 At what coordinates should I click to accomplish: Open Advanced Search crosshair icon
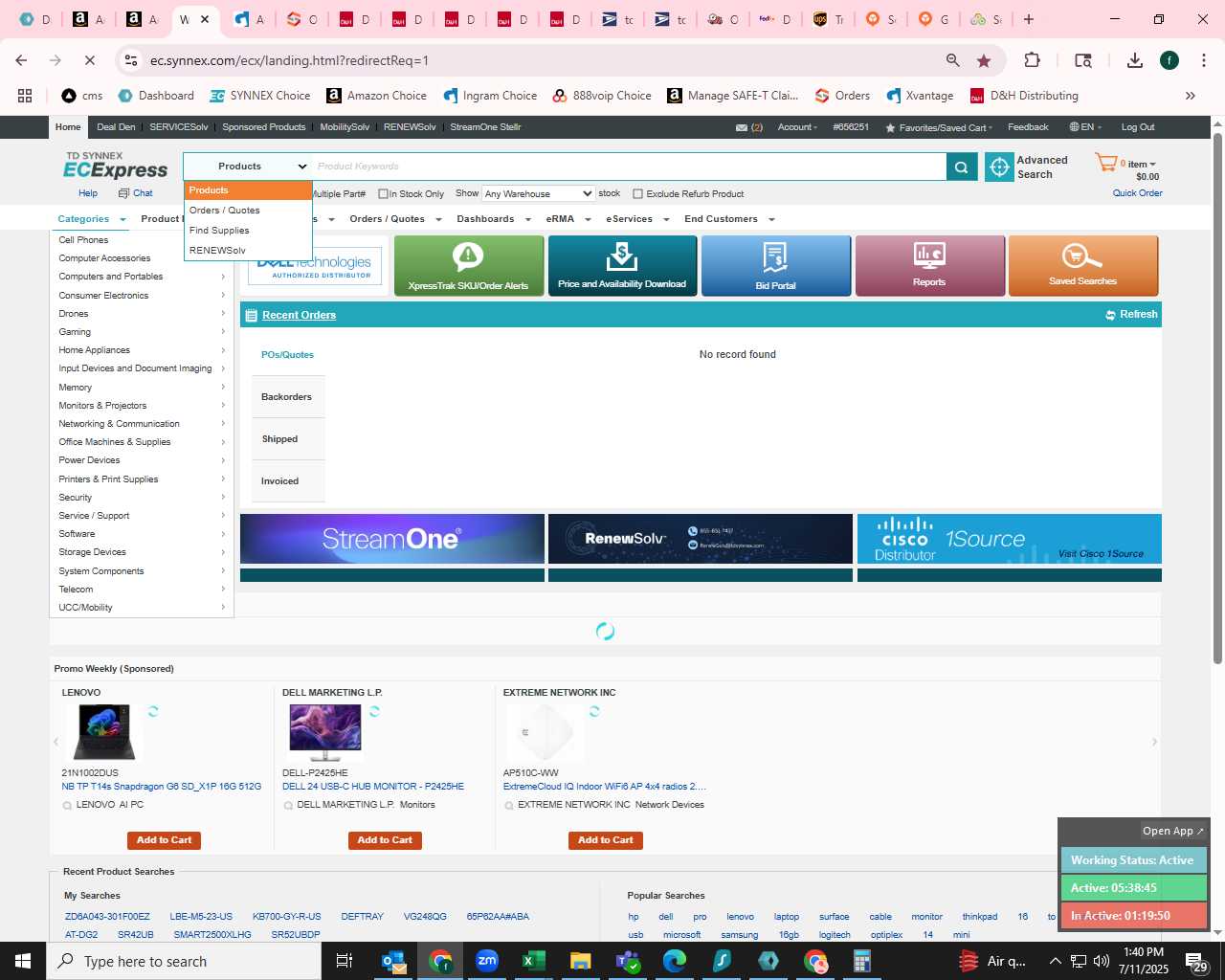point(999,167)
